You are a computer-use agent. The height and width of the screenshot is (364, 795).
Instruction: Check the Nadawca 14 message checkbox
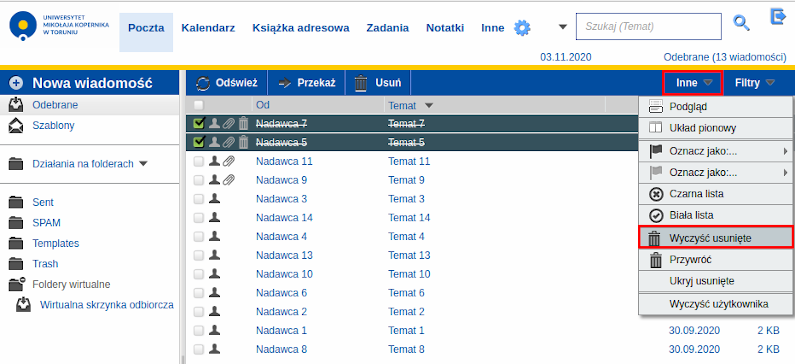pyautogui.click(x=199, y=217)
